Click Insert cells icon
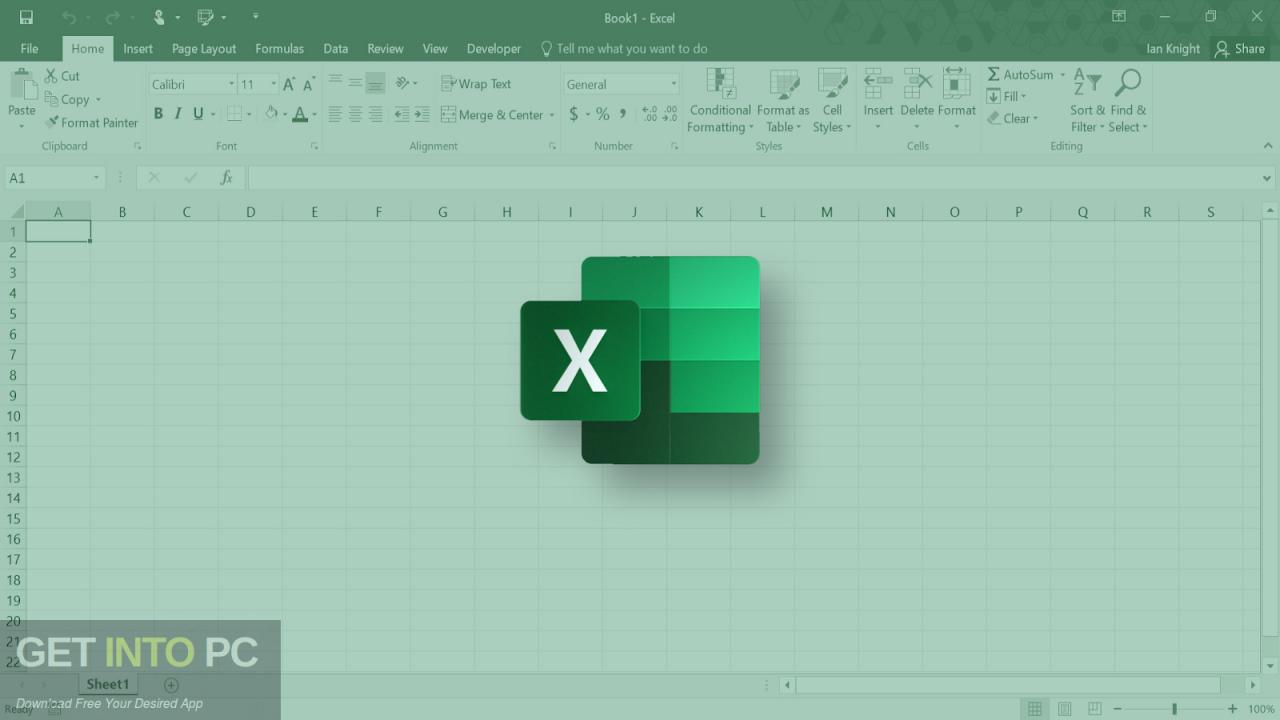The width and height of the screenshot is (1280, 720). (x=878, y=84)
